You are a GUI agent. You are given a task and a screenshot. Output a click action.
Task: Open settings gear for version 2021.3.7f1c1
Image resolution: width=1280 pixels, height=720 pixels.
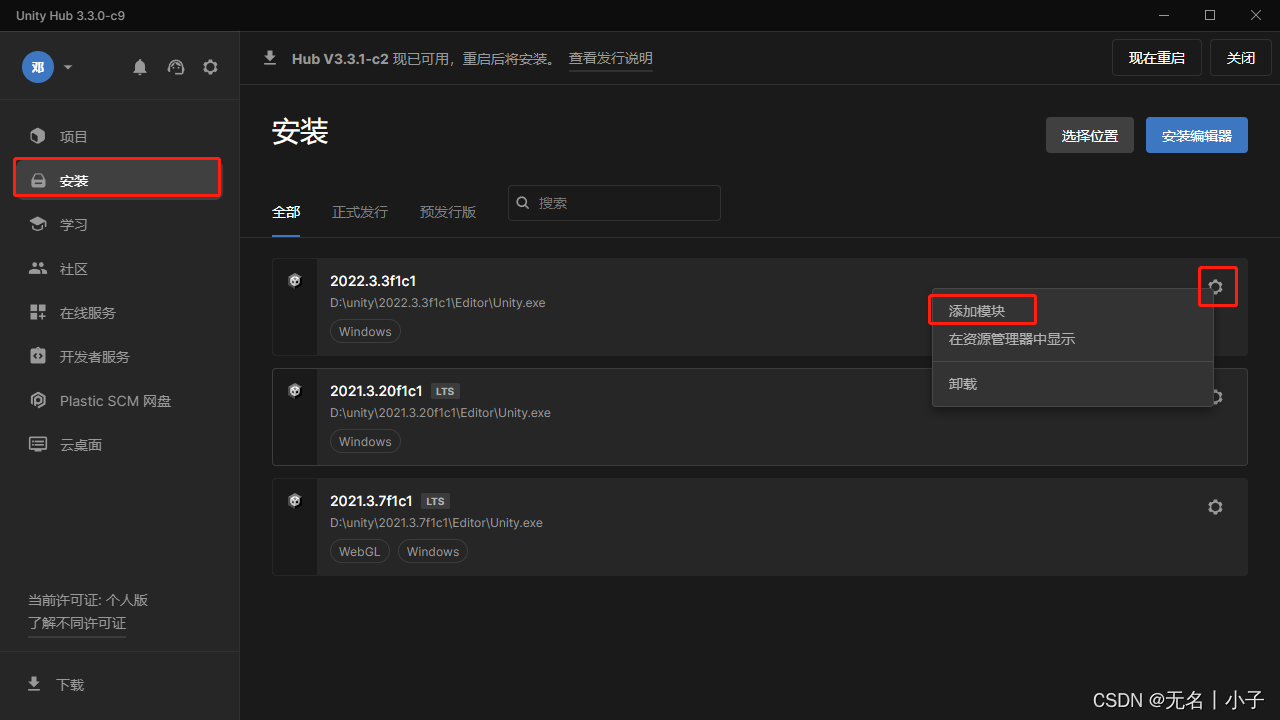click(x=1215, y=507)
